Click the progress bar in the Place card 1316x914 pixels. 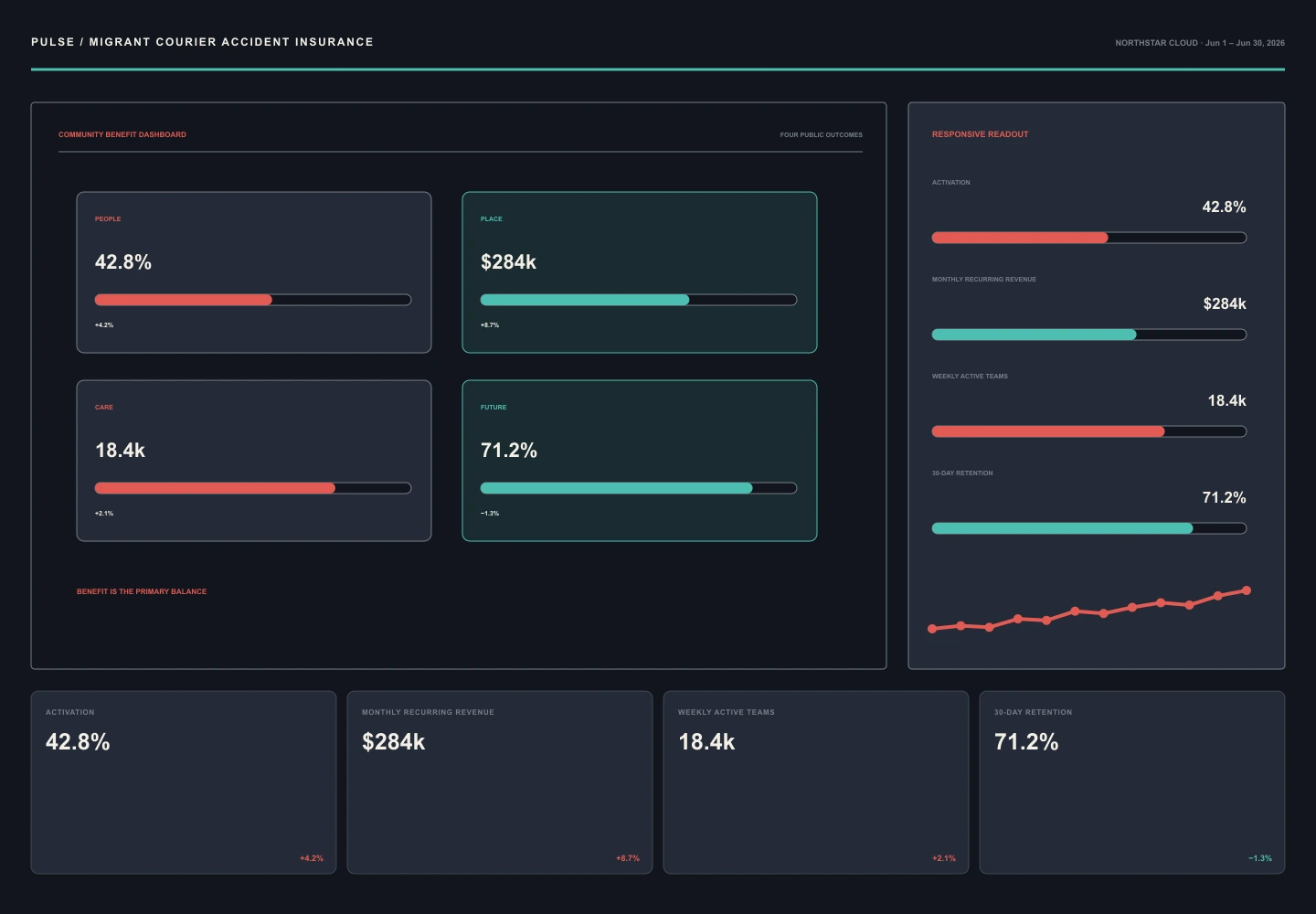point(639,300)
